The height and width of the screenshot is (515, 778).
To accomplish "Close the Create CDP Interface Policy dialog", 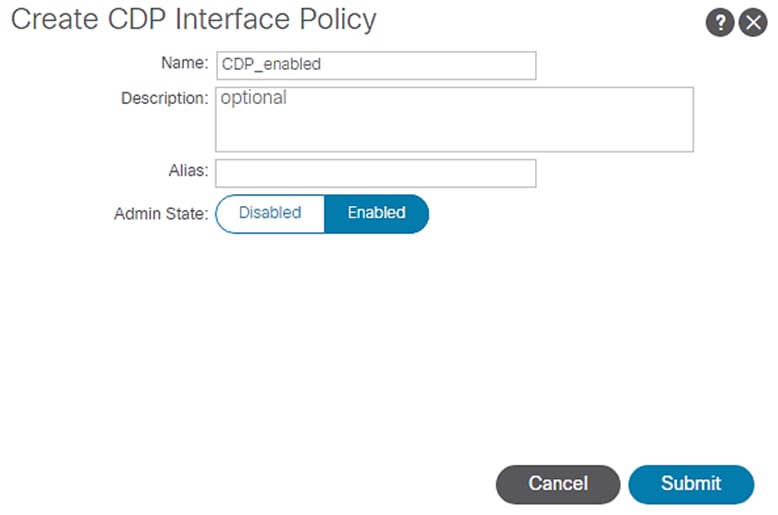I will pyautogui.click(x=752, y=24).
